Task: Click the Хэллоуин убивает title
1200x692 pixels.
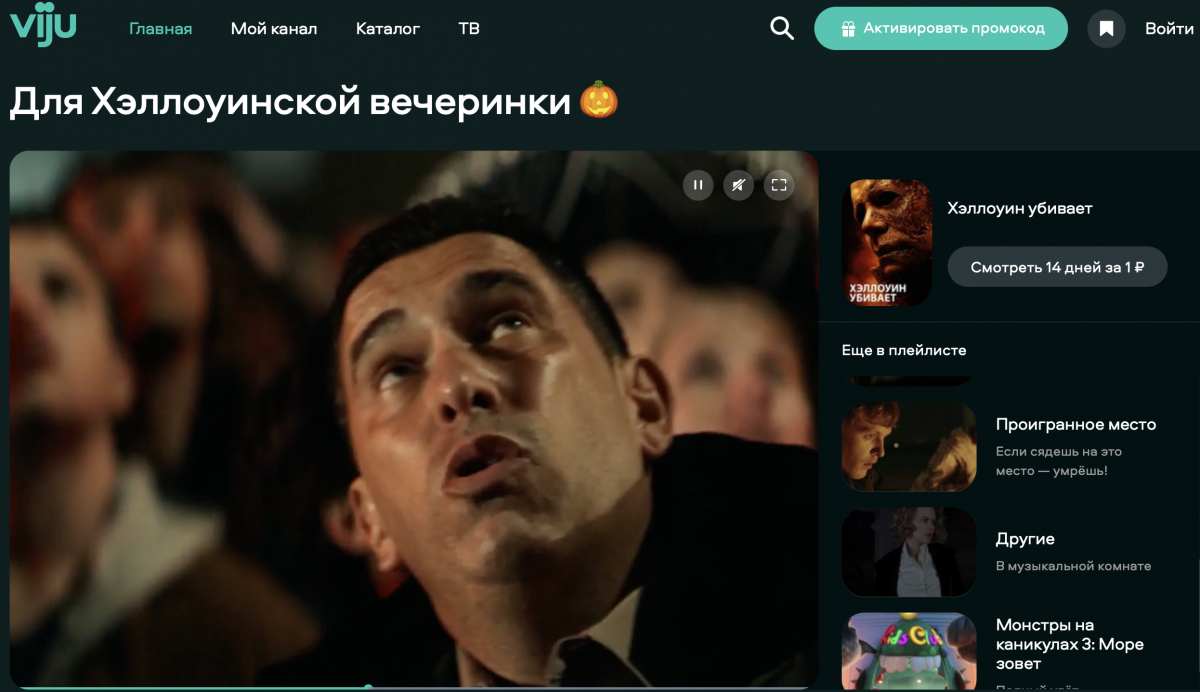Action: (x=1019, y=209)
